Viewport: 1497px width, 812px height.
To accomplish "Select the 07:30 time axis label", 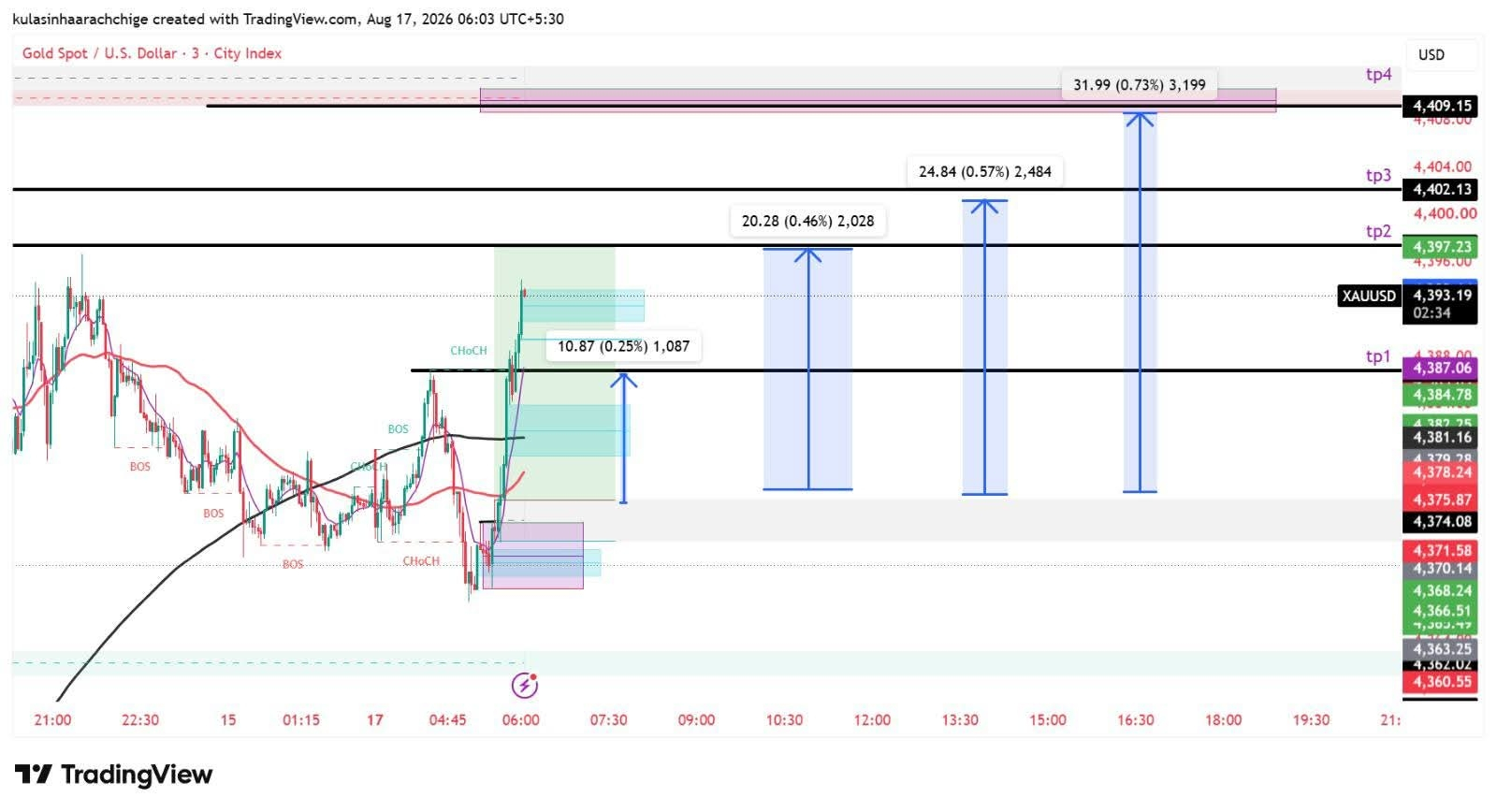I will pyautogui.click(x=609, y=719).
